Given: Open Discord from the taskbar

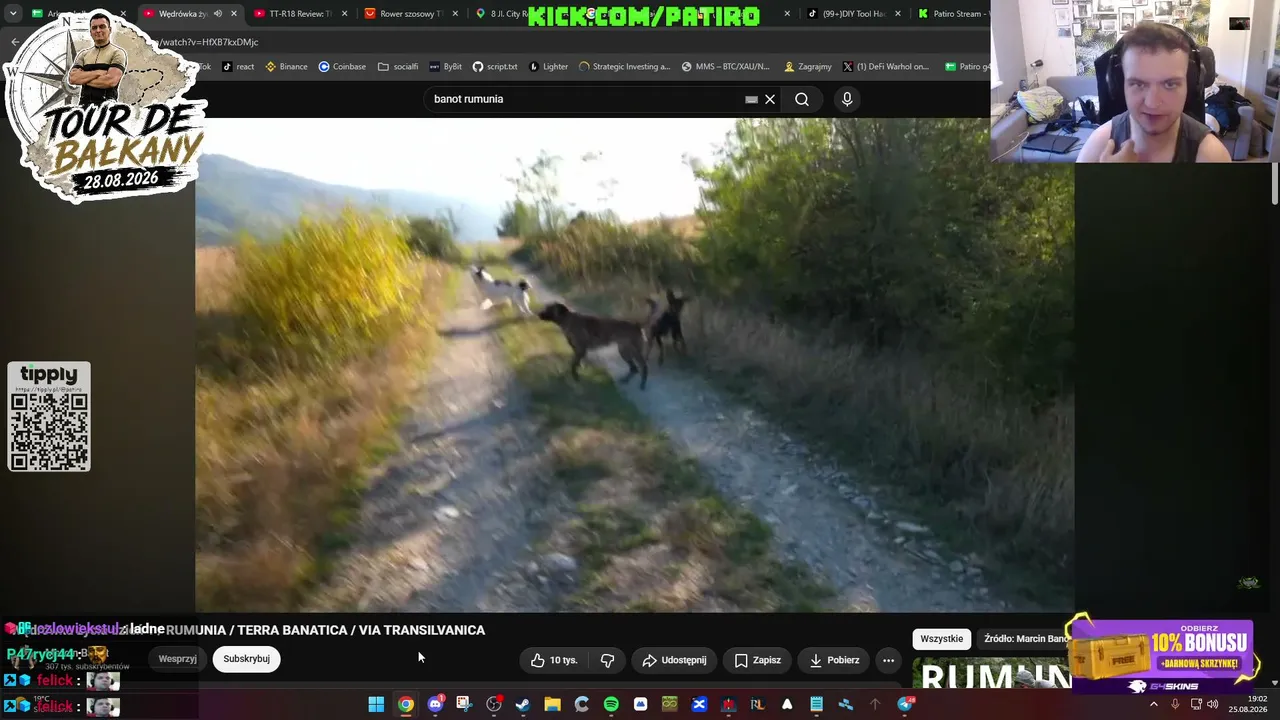Looking at the screenshot, I should coord(435,704).
